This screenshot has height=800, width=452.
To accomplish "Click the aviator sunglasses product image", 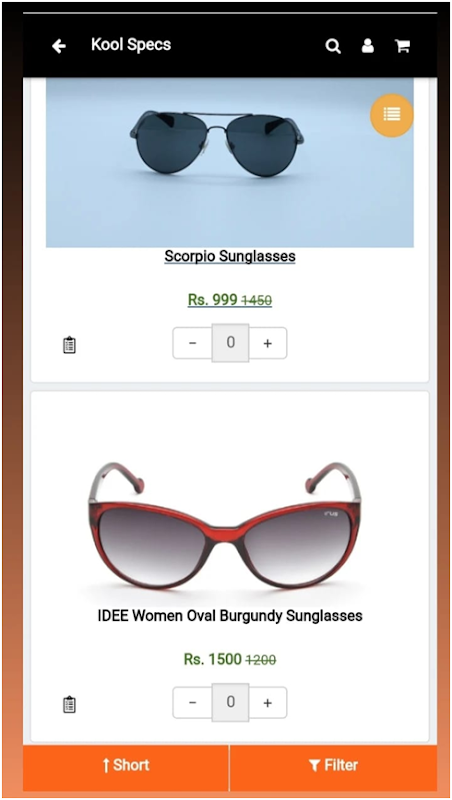I will [230, 162].
